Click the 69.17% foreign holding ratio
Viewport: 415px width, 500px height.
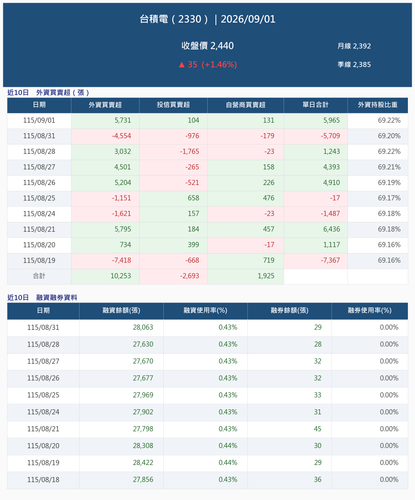pyautogui.click(x=389, y=198)
